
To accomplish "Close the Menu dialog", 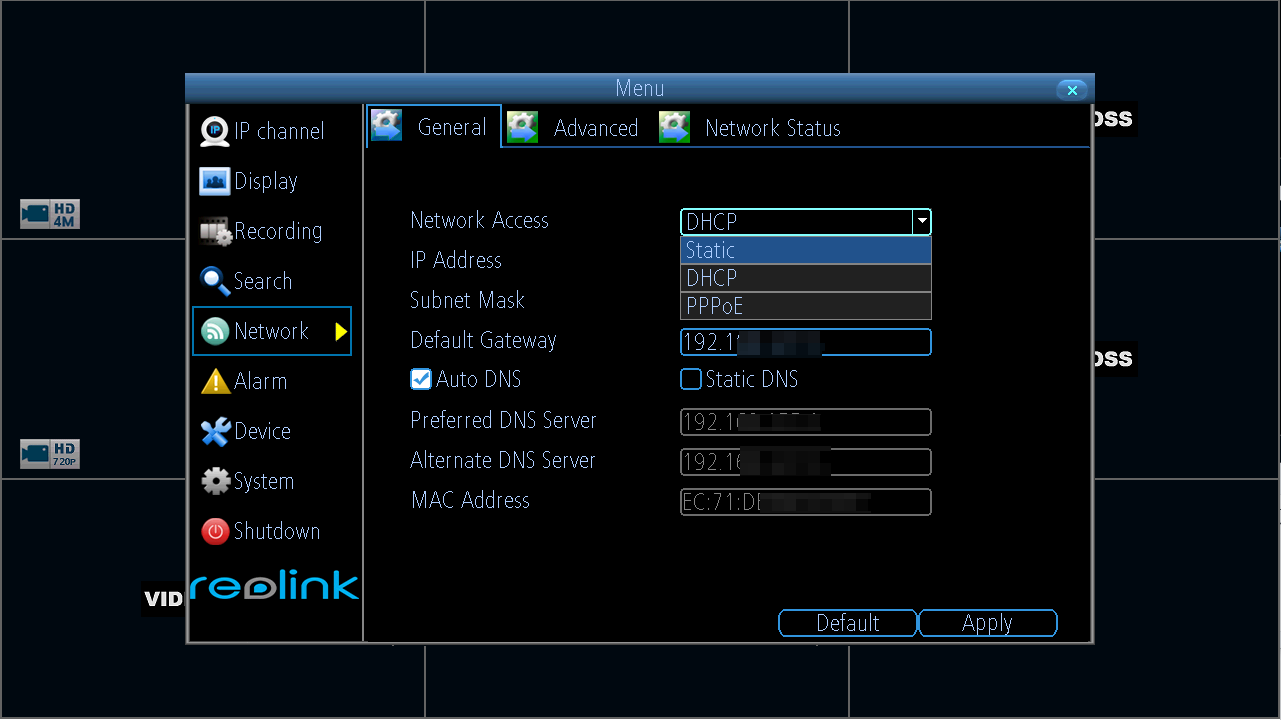I will (1072, 90).
